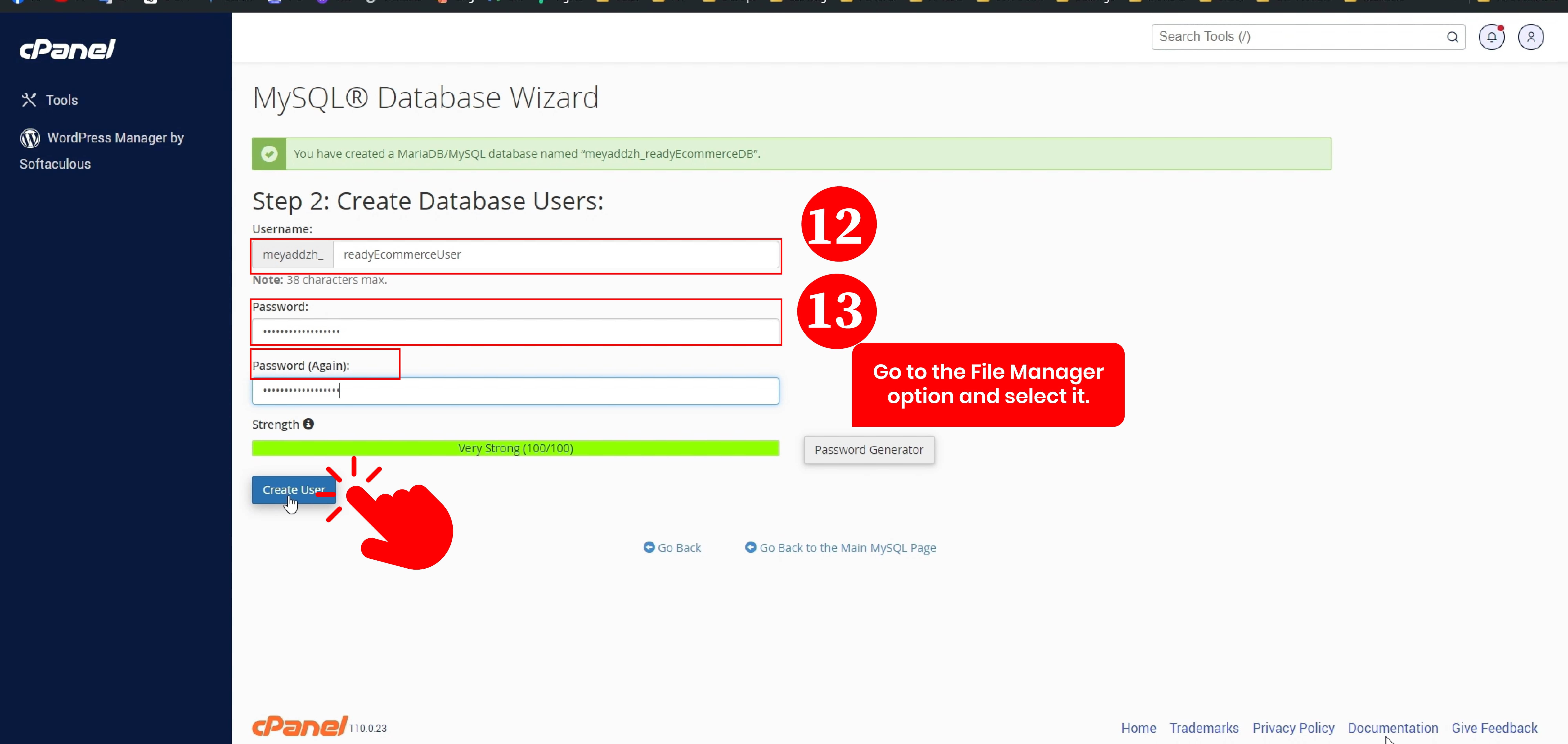This screenshot has height=744, width=1568.
Task: Click the green success checkmark icon
Action: pyautogui.click(x=269, y=154)
